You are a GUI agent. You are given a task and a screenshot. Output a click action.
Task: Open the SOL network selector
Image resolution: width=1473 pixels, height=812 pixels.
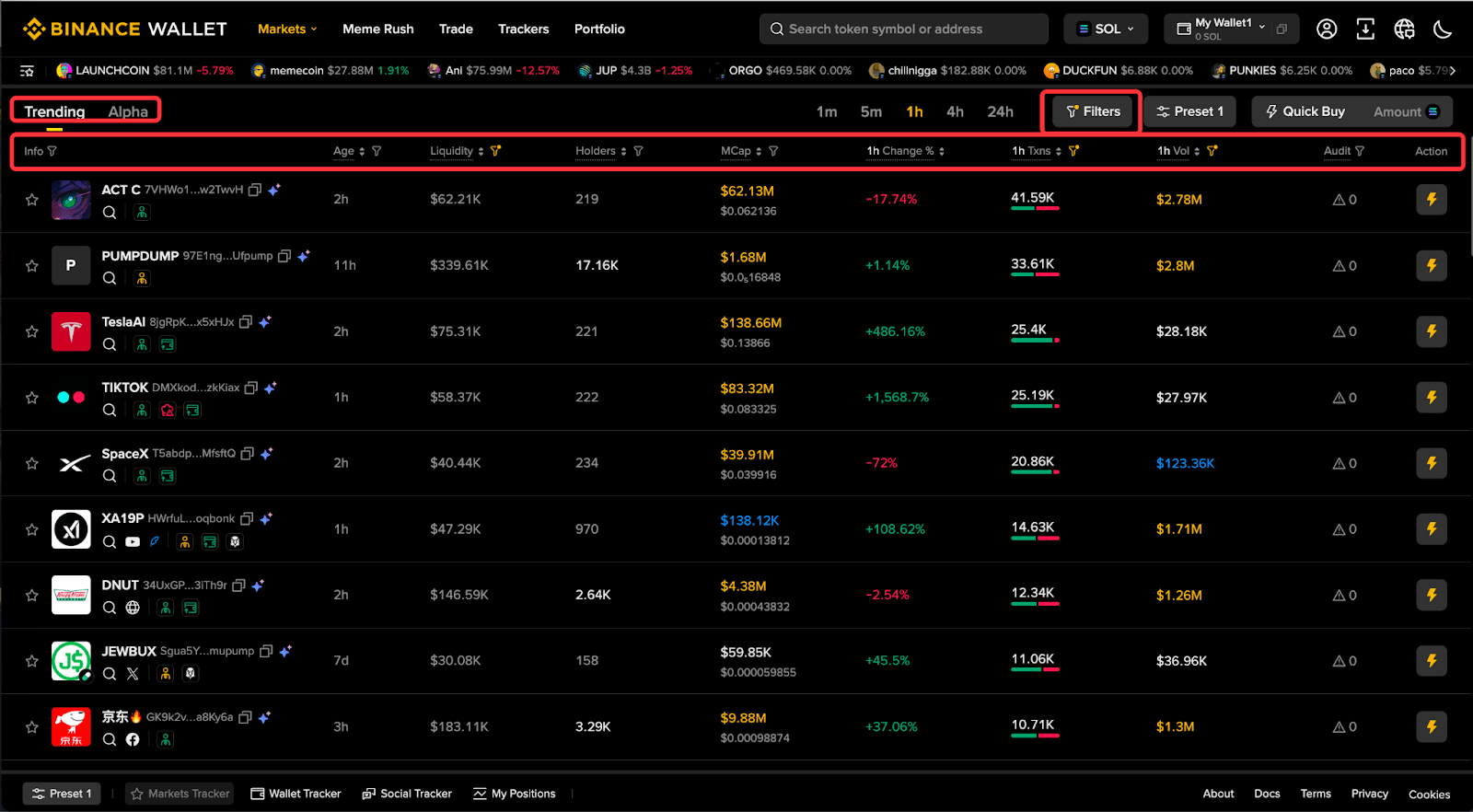tap(1106, 29)
